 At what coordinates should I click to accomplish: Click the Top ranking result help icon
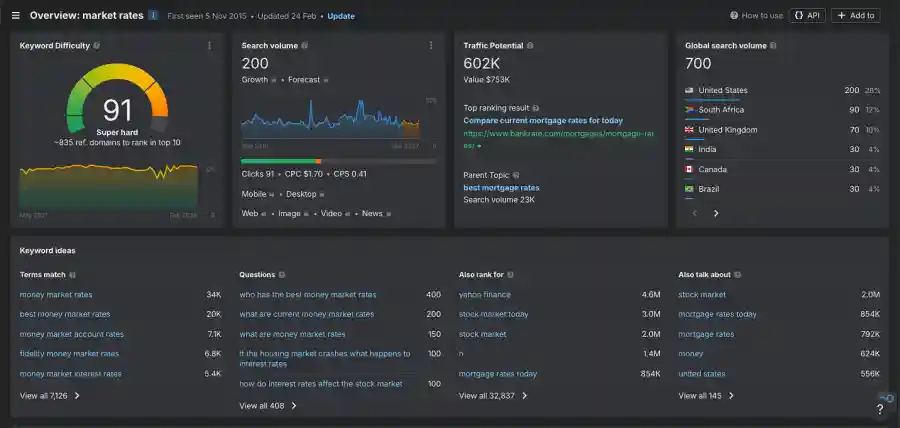[536, 108]
